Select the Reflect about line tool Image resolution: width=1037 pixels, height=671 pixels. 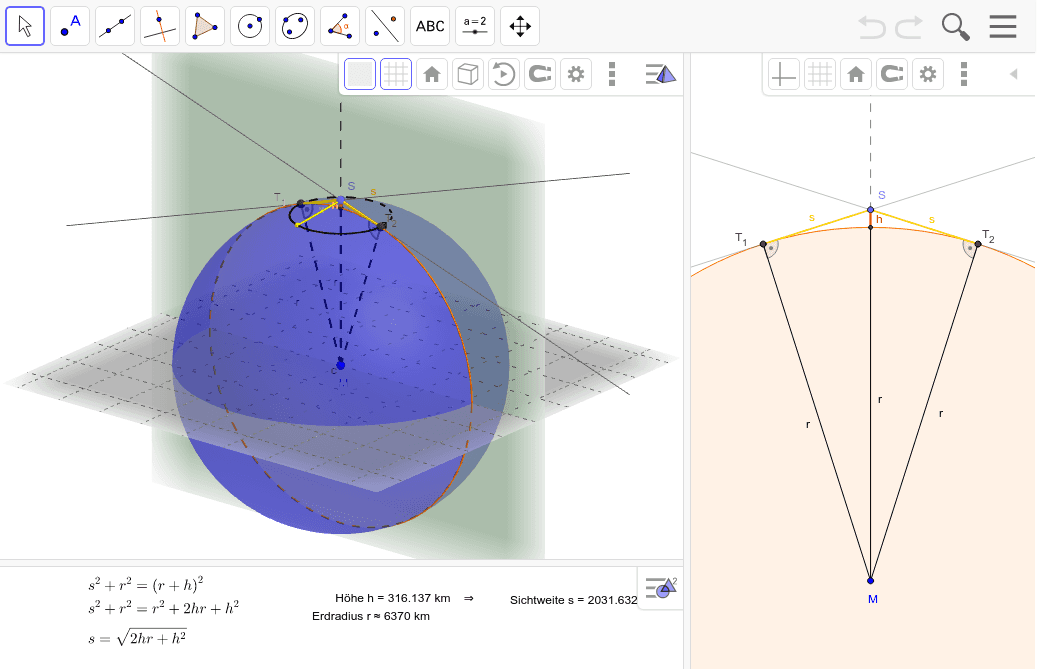click(385, 26)
